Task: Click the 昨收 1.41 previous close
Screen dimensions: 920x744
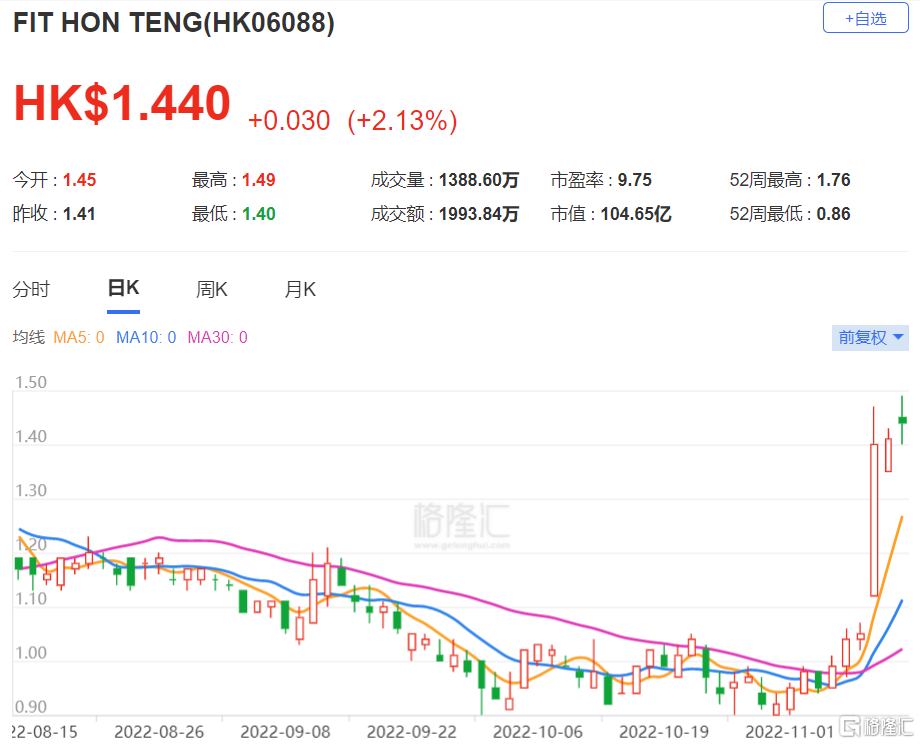Action: pyautogui.click(x=54, y=214)
